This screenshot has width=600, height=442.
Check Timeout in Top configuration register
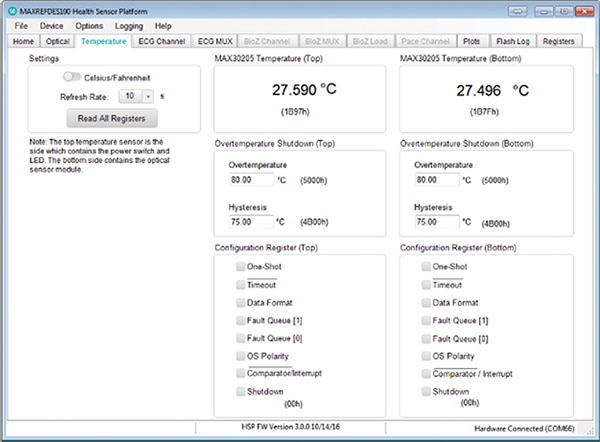click(x=241, y=285)
